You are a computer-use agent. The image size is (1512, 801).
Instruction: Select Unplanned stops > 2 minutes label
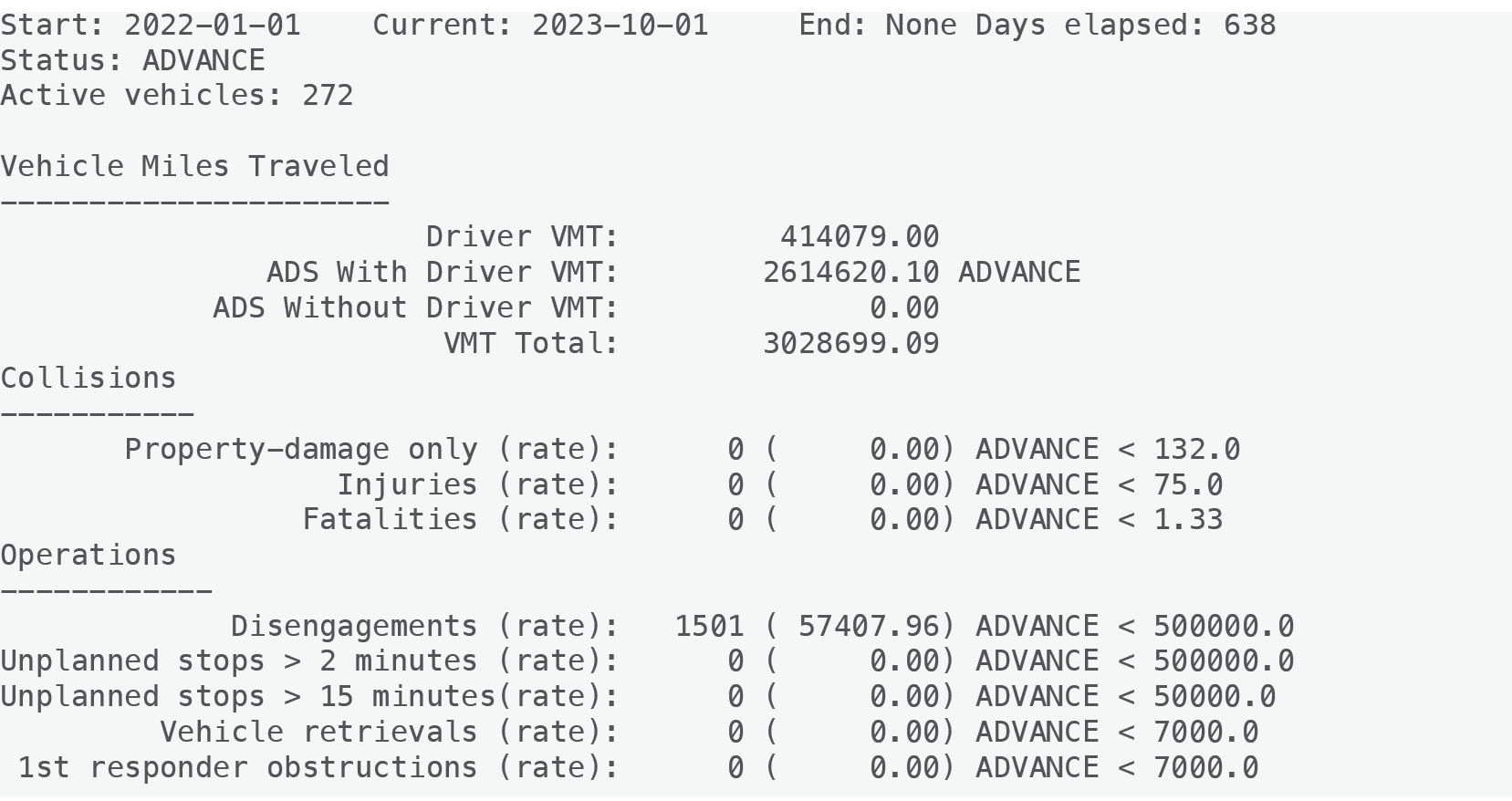click(309, 661)
